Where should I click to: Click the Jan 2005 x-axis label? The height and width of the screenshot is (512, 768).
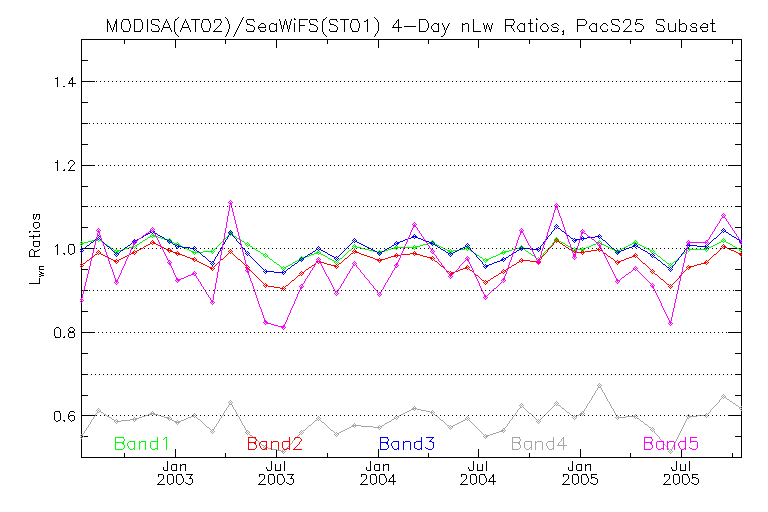point(580,473)
